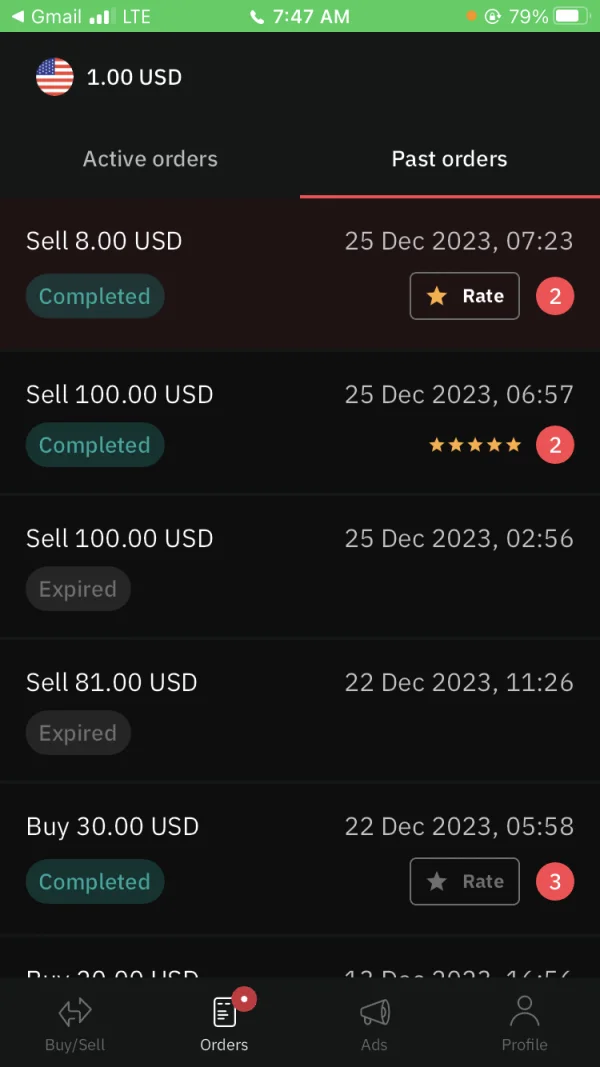
Task: Open Ads megaphone icon
Action: tap(374, 1012)
